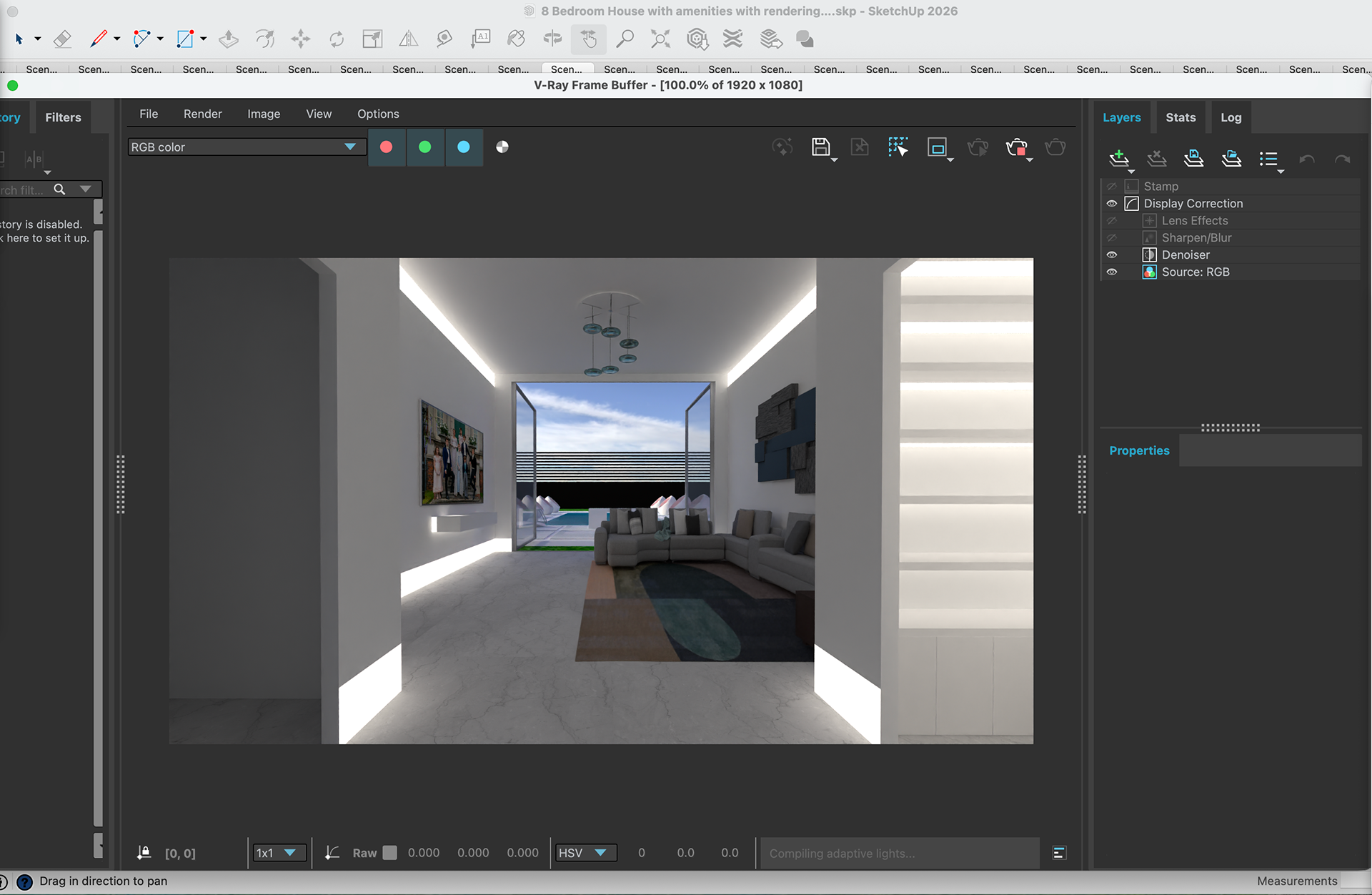Toggle visibility of Source: RGB layer
1372x895 pixels.
1112,272
